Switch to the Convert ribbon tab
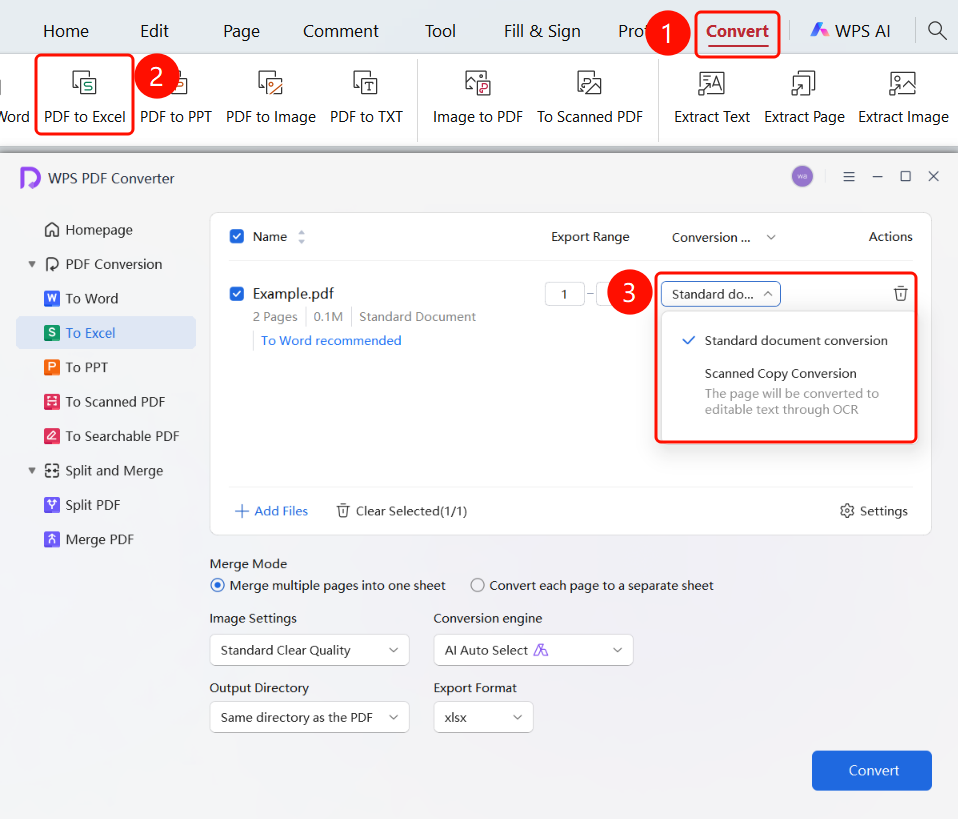Viewport: 958px width, 819px height. (737, 31)
